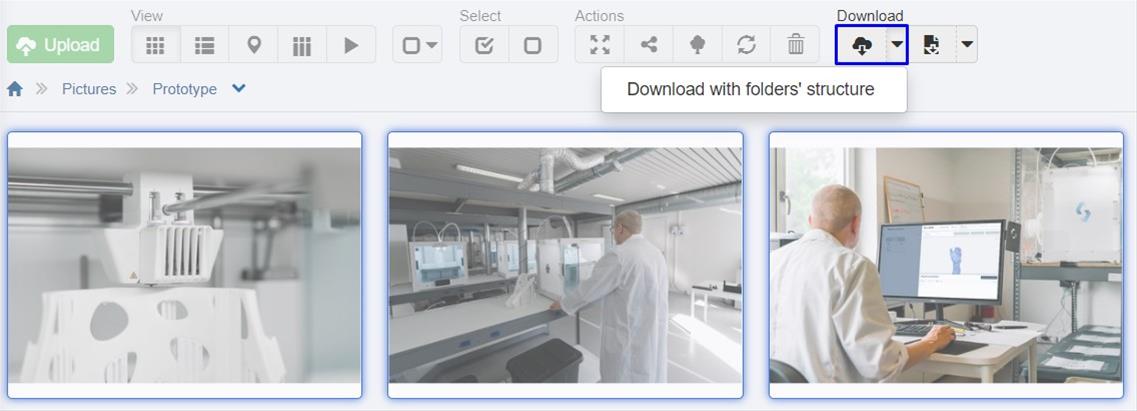
Task: Click the fullscreen expand arrows icon
Action: tap(600, 45)
